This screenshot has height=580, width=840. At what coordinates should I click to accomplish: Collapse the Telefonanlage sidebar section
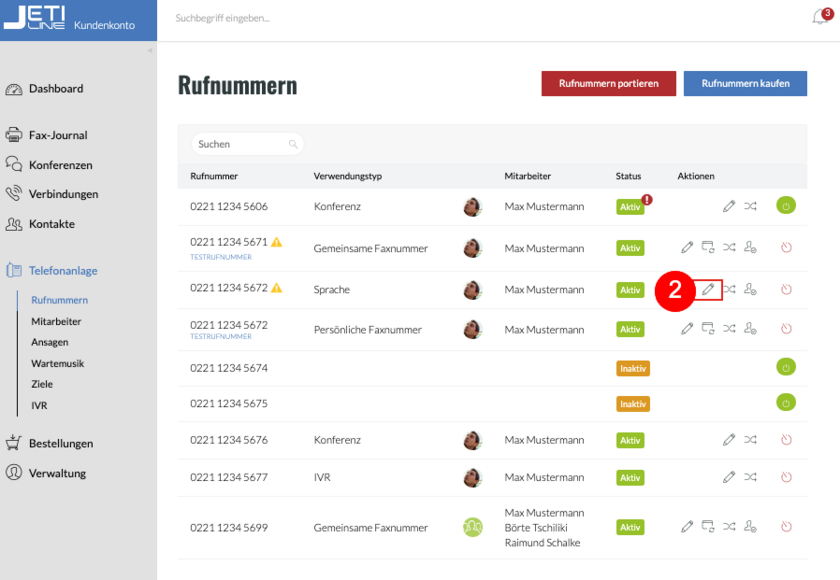pos(62,270)
